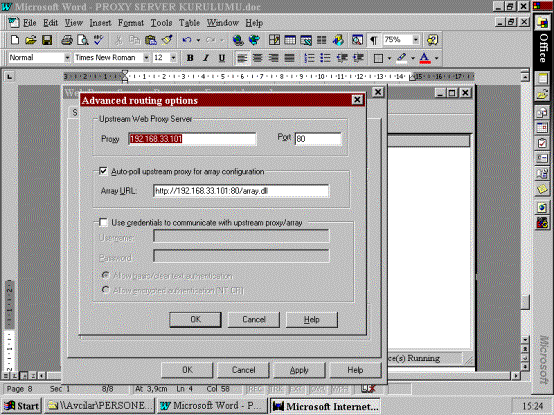Click Apply in the properties dialog behind
Image resolution: width=554 pixels, height=415 pixels.
pyautogui.click(x=299, y=370)
